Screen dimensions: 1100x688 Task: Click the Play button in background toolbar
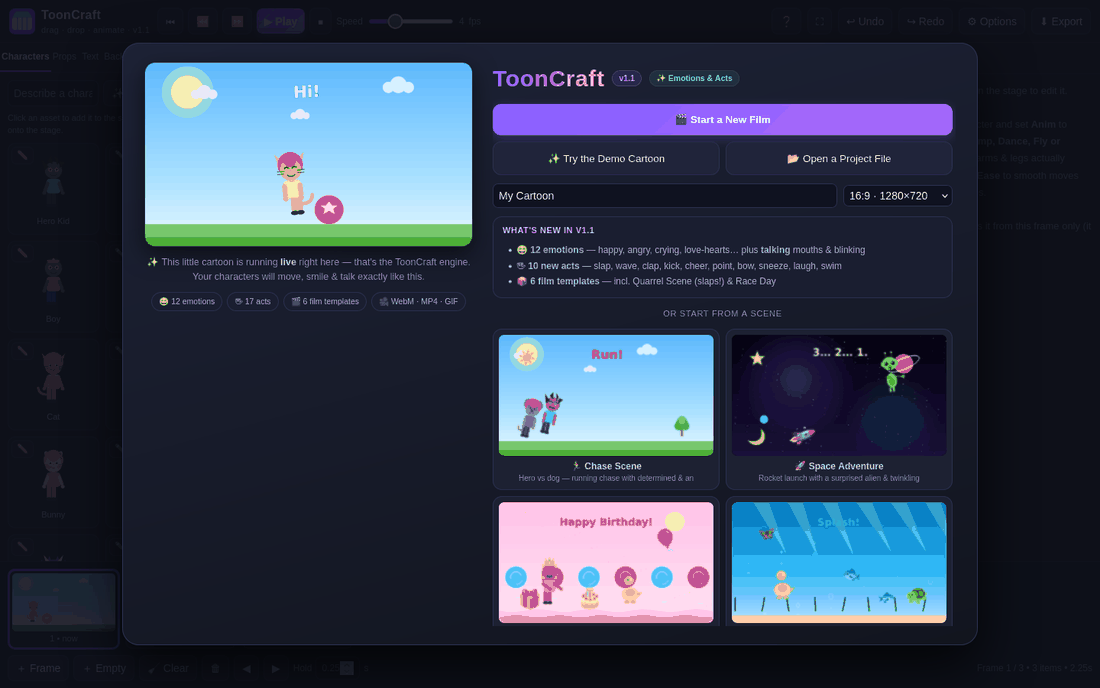281,22
